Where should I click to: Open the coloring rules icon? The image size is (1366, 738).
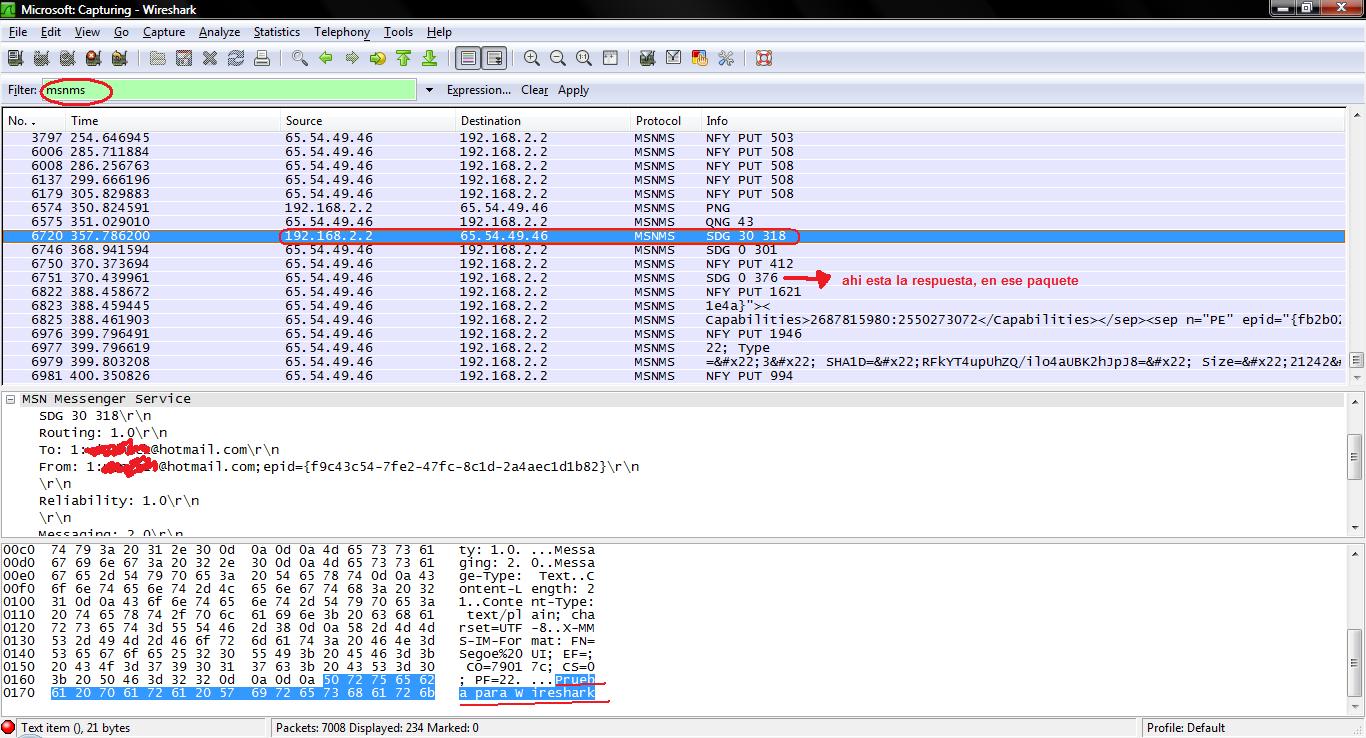[700, 59]
